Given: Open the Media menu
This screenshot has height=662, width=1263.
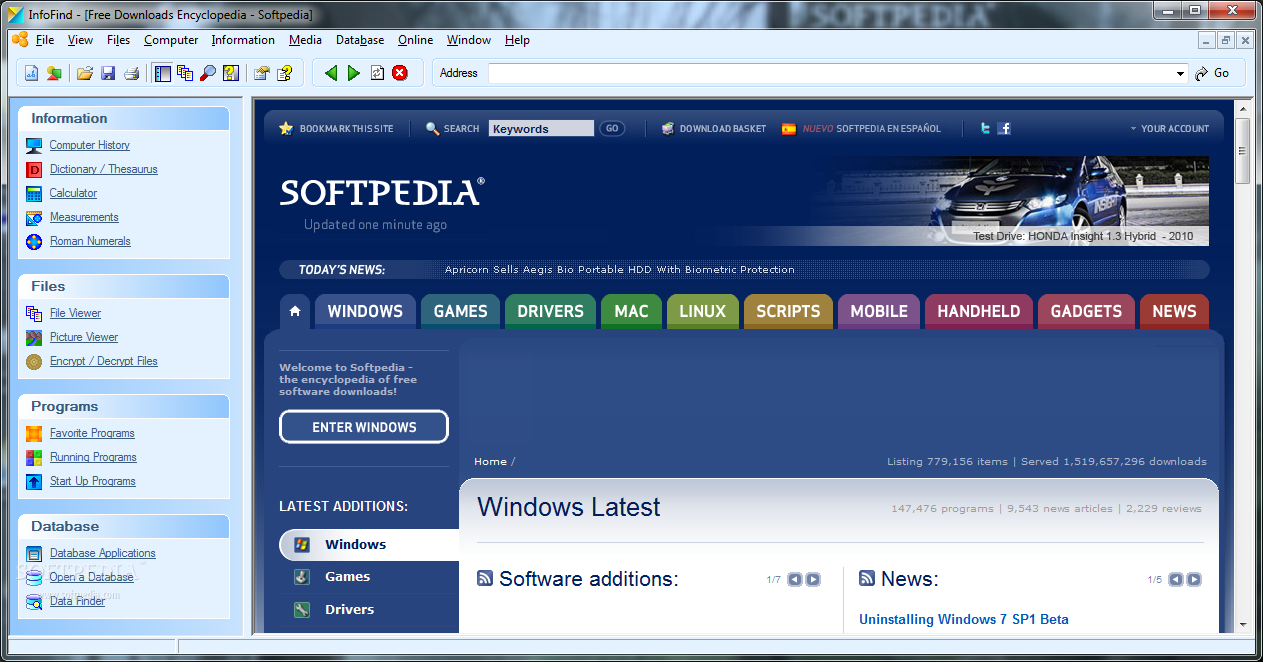Looking at the screenshot, I should tap(305, 40).
